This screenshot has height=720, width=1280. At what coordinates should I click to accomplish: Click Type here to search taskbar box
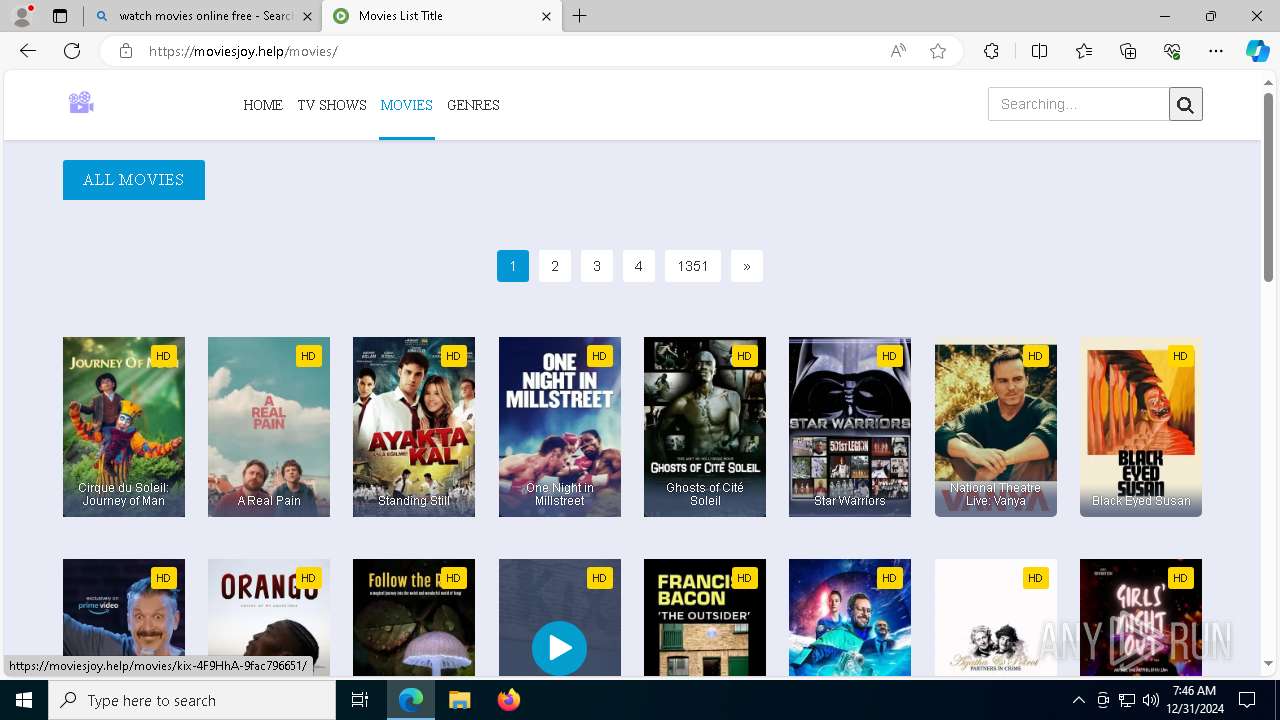coord(192,700)
